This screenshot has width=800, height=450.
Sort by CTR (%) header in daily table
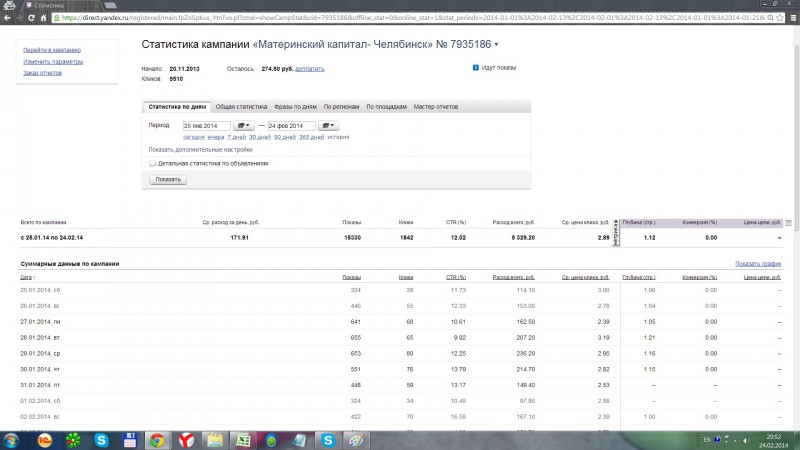click(x=456, y=277)
